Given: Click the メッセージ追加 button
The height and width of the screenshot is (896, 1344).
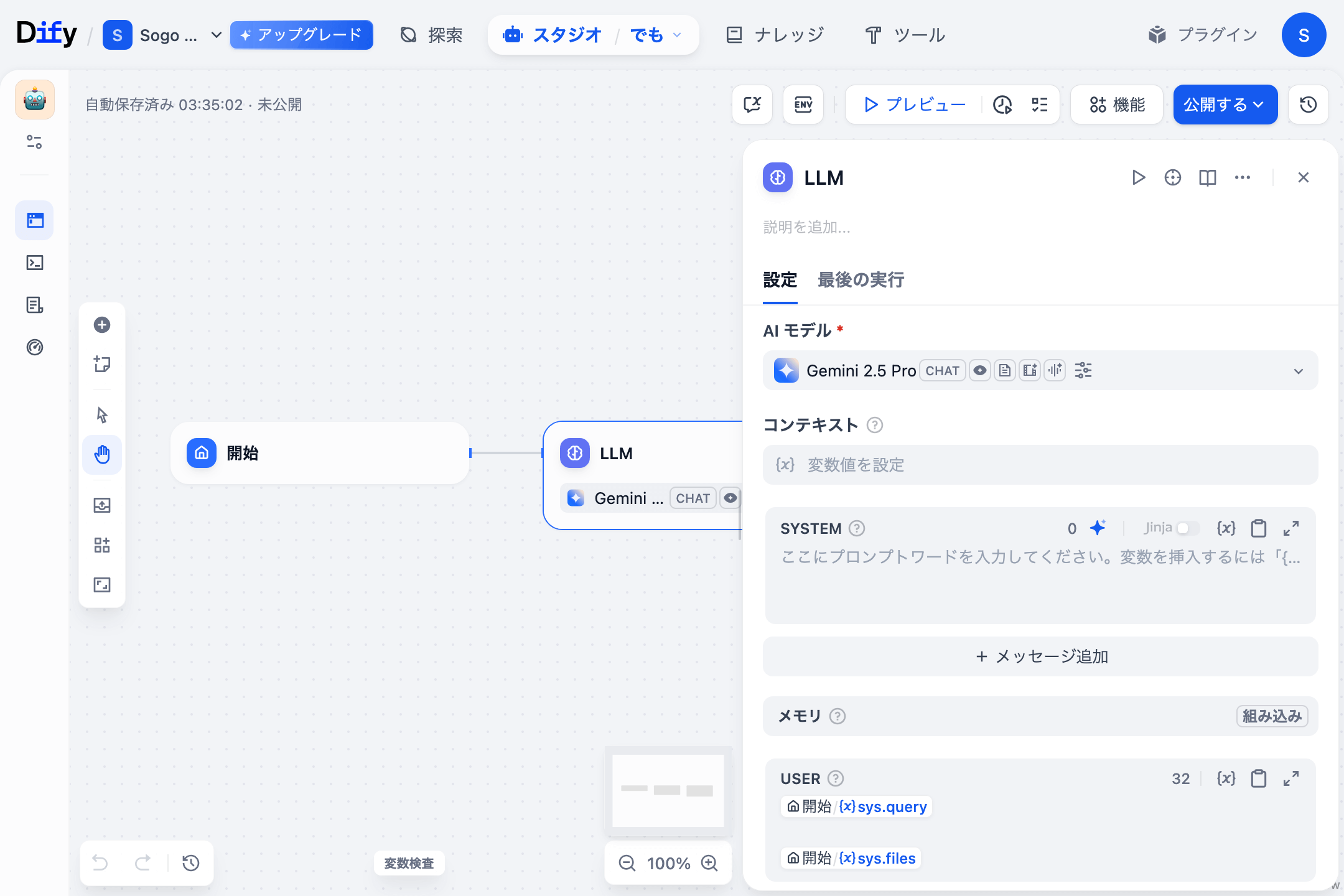Looking at the screenshot, I should [1040, 656].
